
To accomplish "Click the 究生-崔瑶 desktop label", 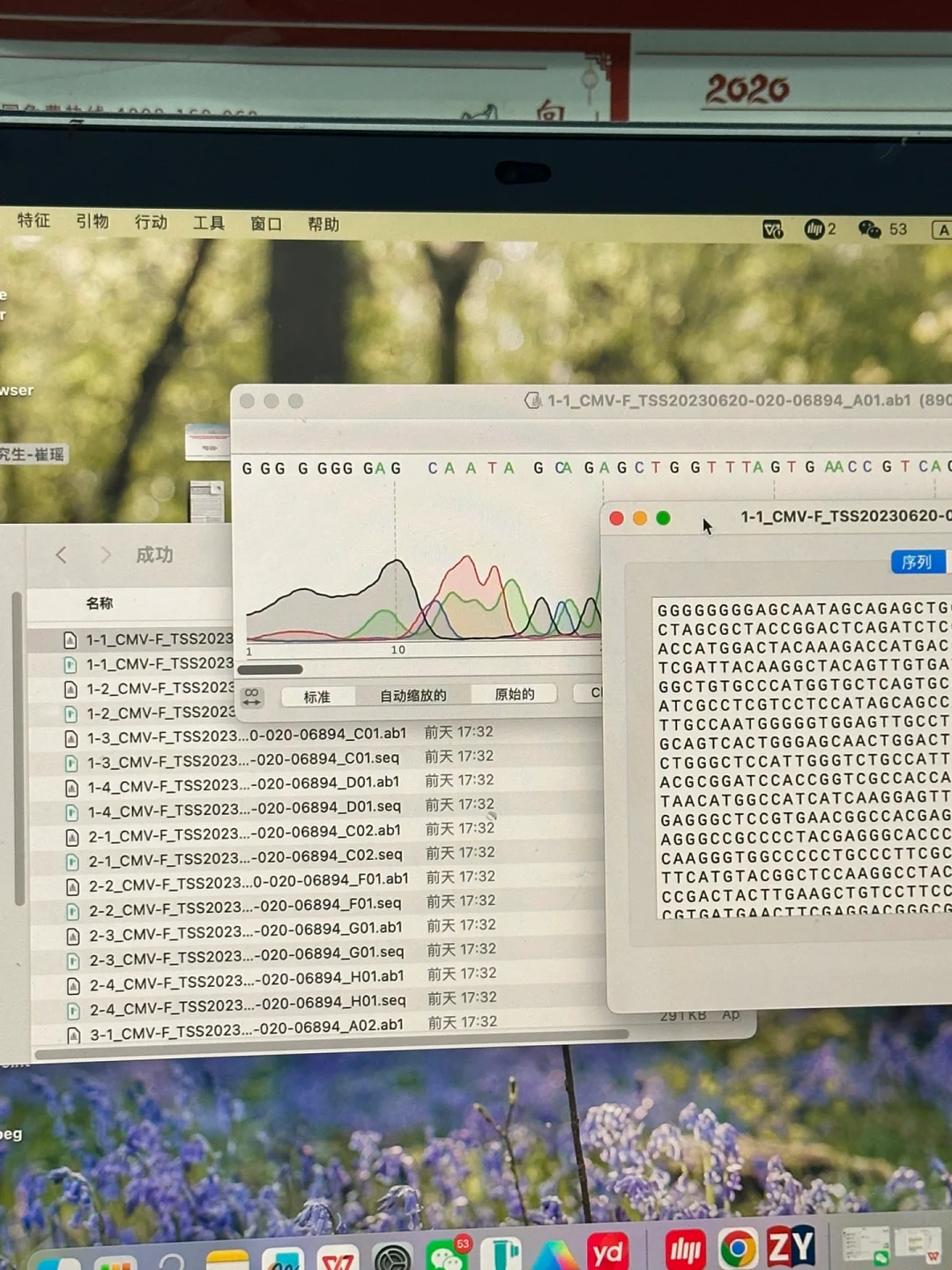I will pos(33,454).
